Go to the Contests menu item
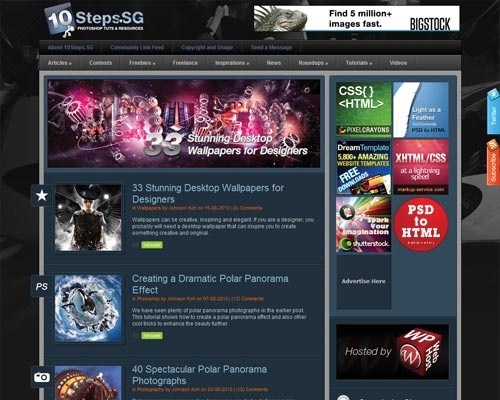This screenshot has height=400, width=500. coord(100,63)
